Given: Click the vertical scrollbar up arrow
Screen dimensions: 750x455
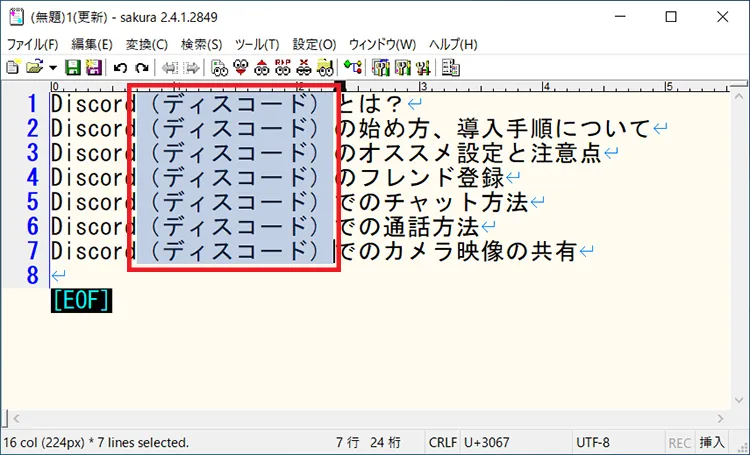Looking at the screenshot, I should click(739, 97).
